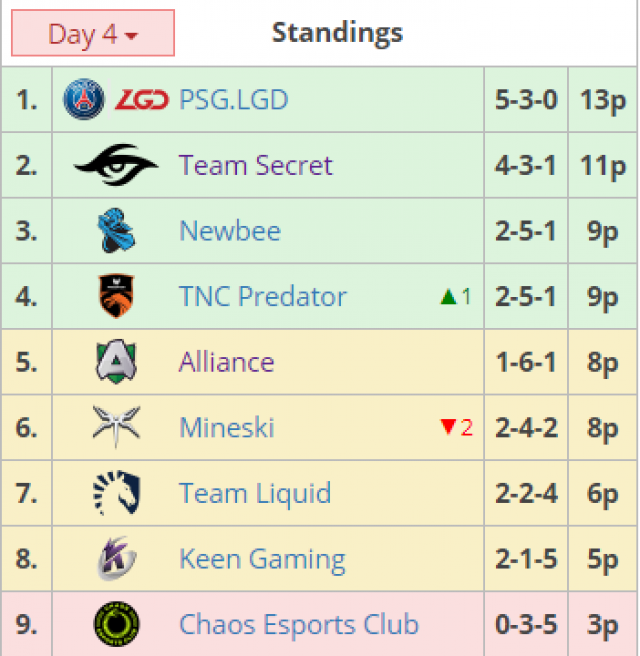Open the PSG.LGD team link

[233, 100]
